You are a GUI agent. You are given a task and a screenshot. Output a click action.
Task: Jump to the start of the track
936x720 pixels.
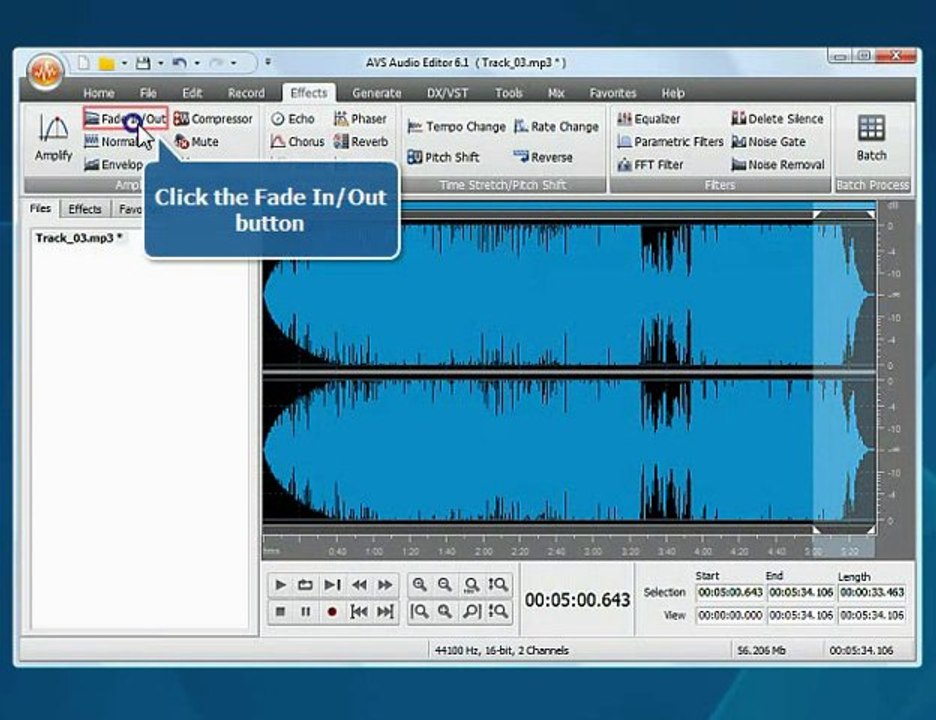[359, 611]
